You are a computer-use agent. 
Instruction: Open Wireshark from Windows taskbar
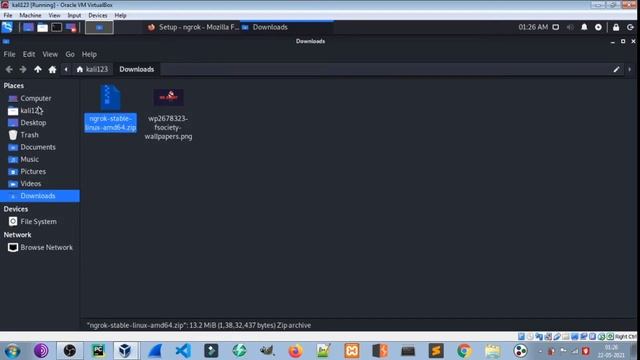155,351
